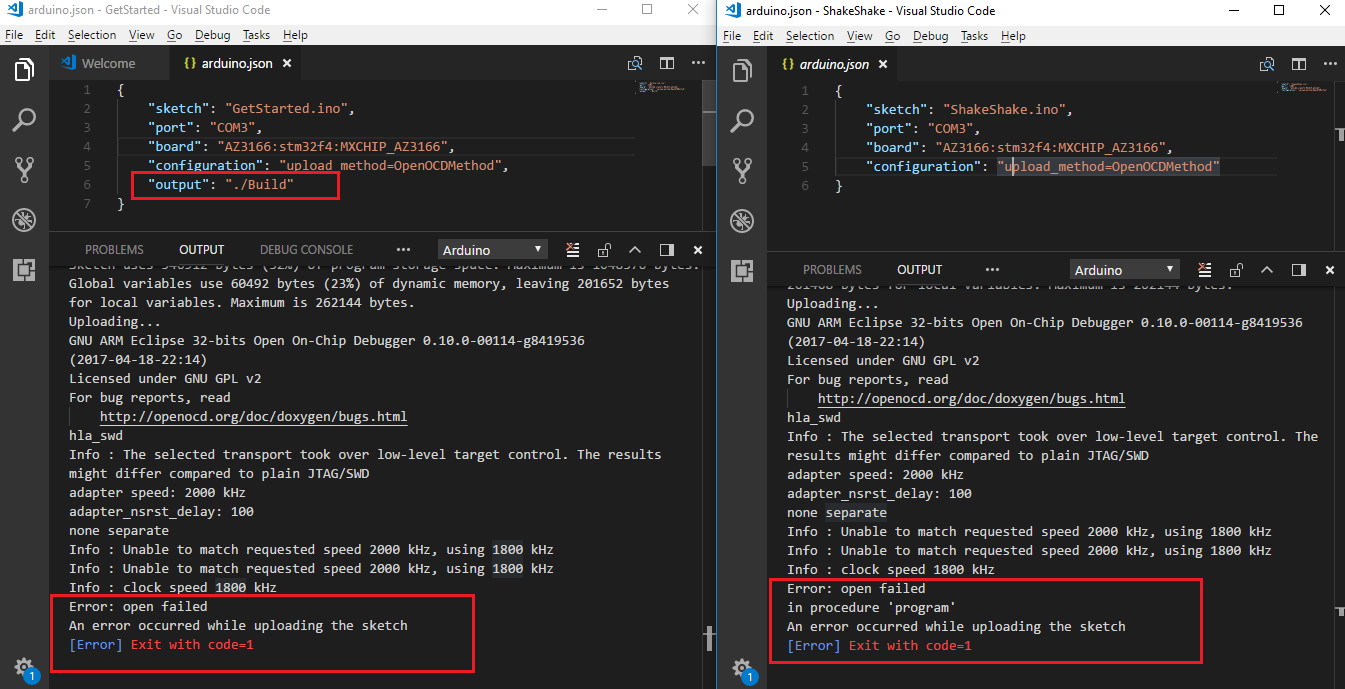This screenshot has width=1345, height=689.
Task: Open Tasks menu in GetStarted window
Action: coord(257,35)
